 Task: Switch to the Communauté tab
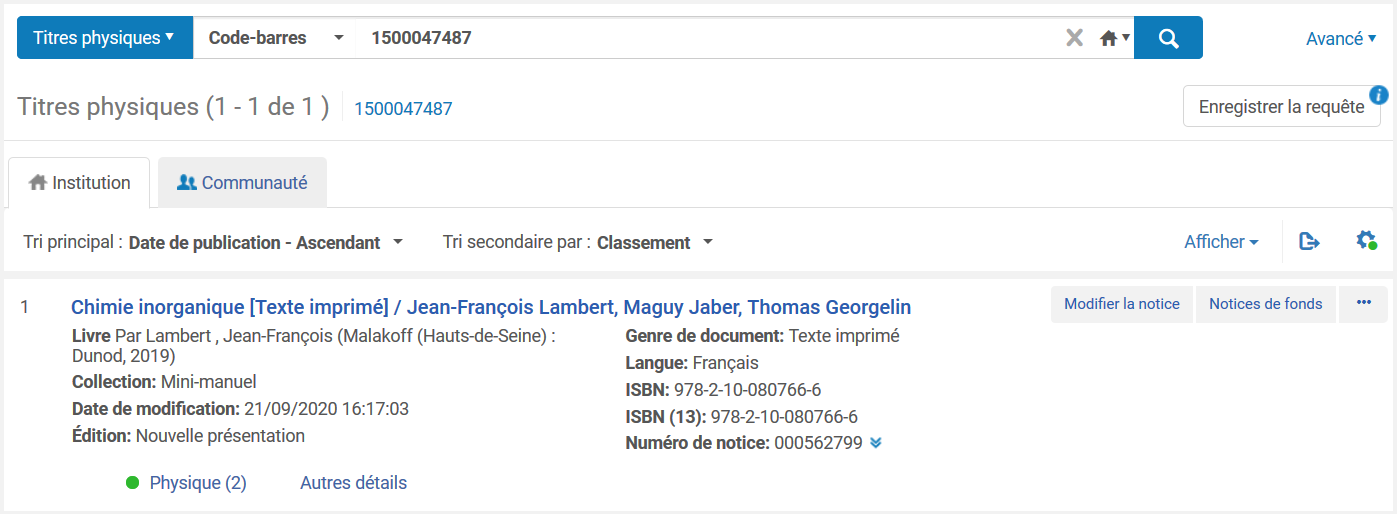pos(242,183)
